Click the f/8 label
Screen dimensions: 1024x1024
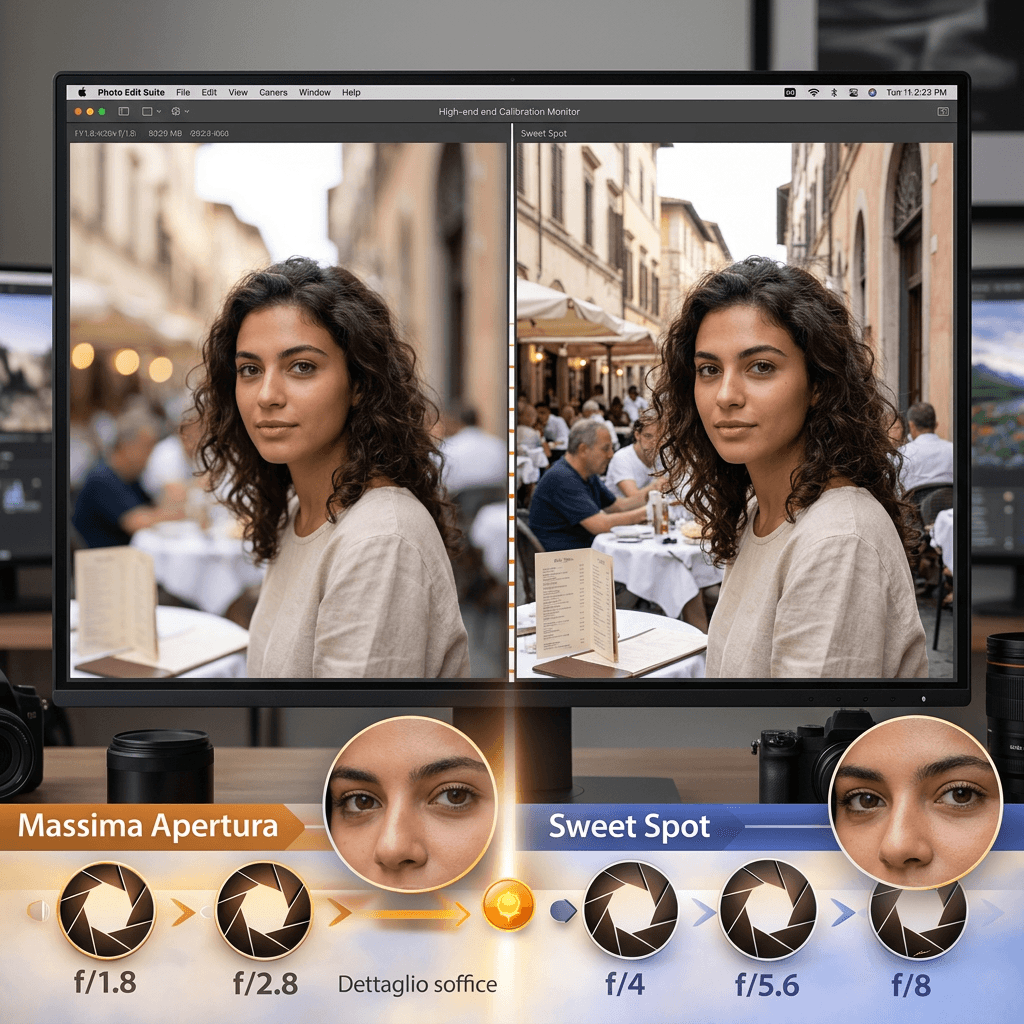pyautogui.click(x=911, y=985)
